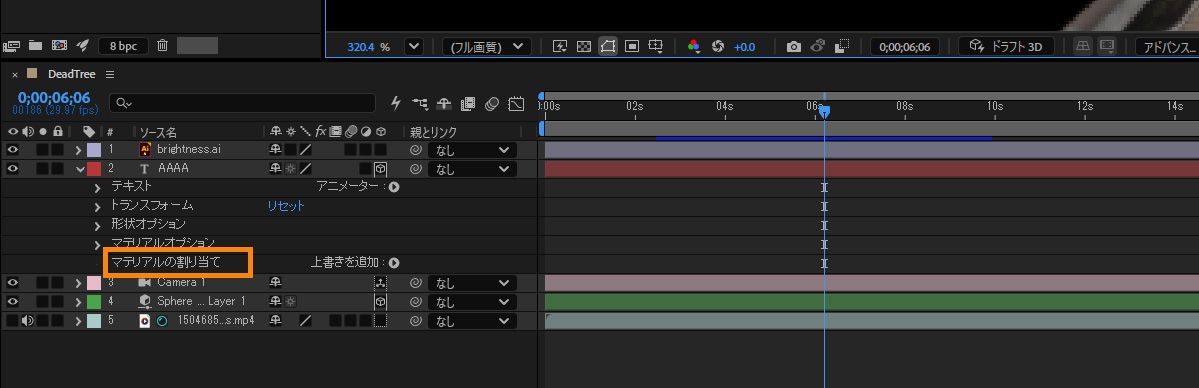This screenshot has width=1199, height=388.
Task: Toggle Draft 3D (ドラフト 3D) mode
Action: pos(1006,46)
